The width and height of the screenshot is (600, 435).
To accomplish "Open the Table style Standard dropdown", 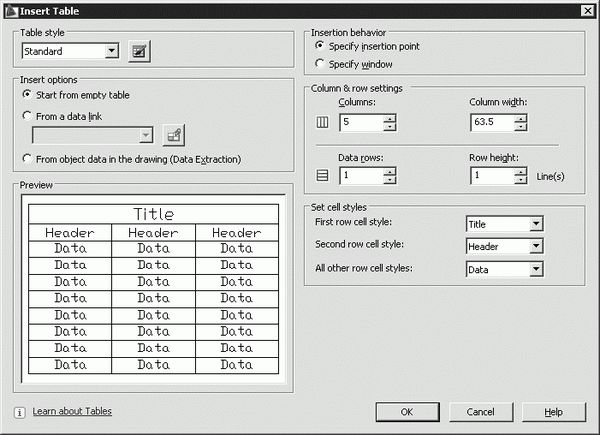I will point(112,51).
